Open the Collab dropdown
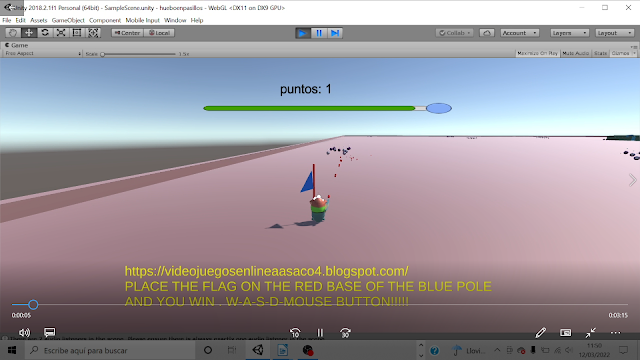Image resolution: width=640 pixels, height=360 pixels. [x=454, y=33]
